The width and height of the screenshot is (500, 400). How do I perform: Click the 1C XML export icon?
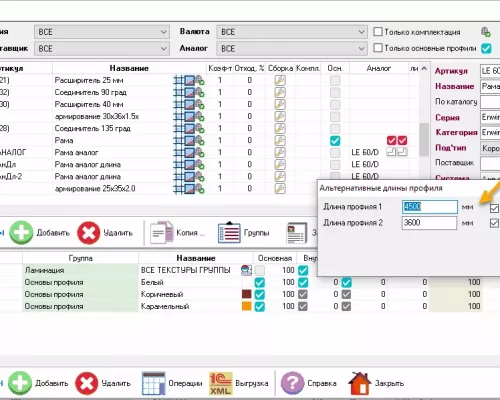[220, 383]
